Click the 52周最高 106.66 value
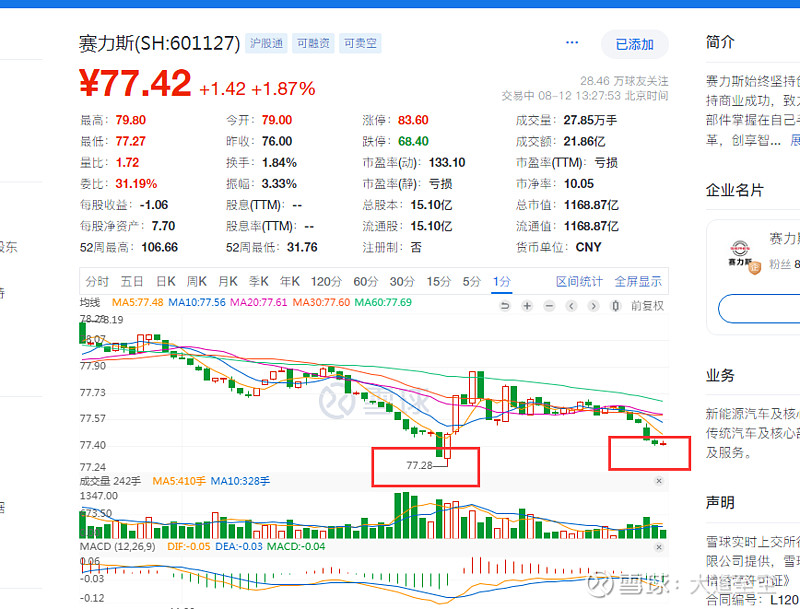Viewport: 800px width, 609px height. point(160,247)
